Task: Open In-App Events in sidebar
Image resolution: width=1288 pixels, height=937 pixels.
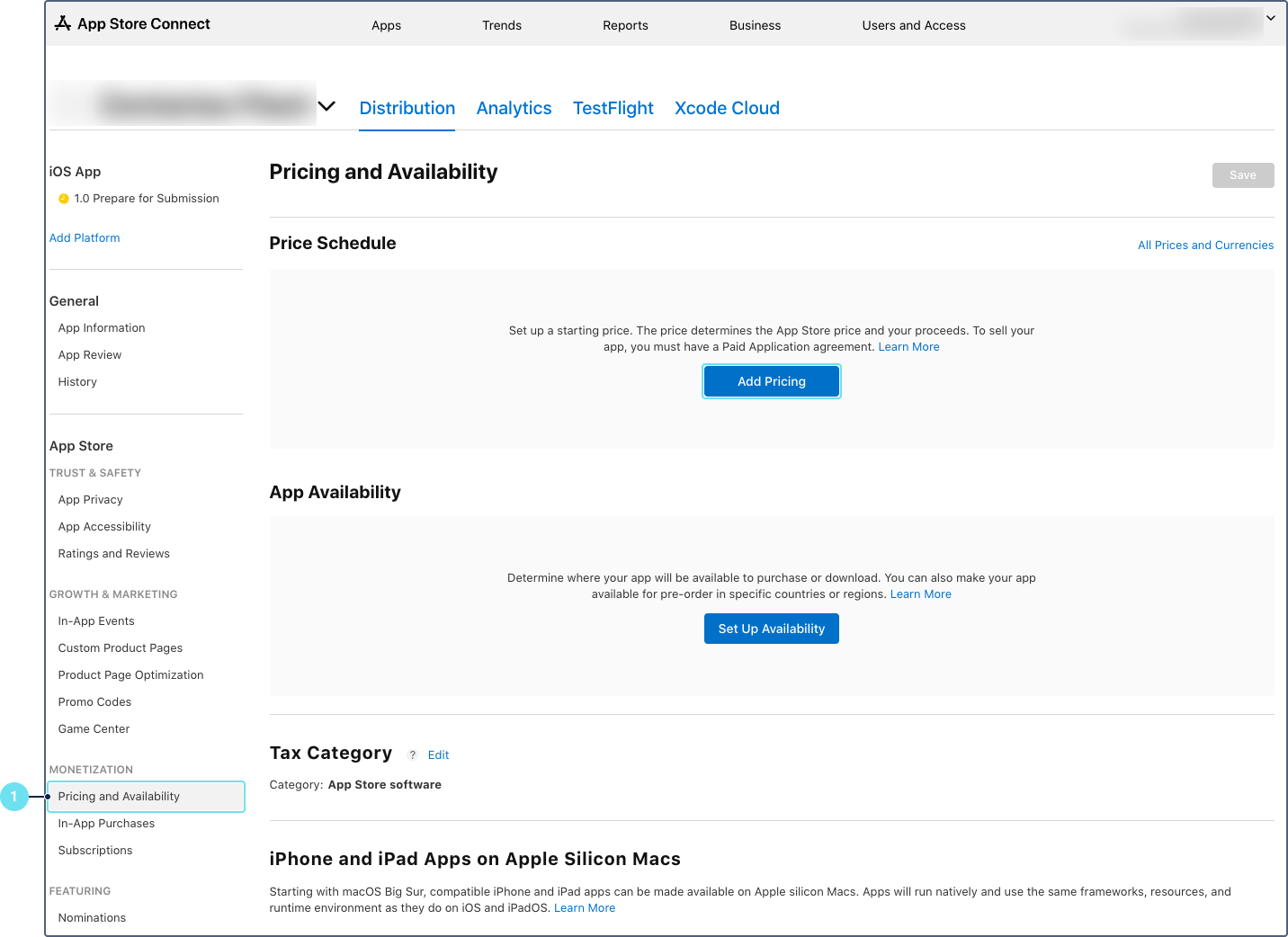Action: [x=96, y=621]
